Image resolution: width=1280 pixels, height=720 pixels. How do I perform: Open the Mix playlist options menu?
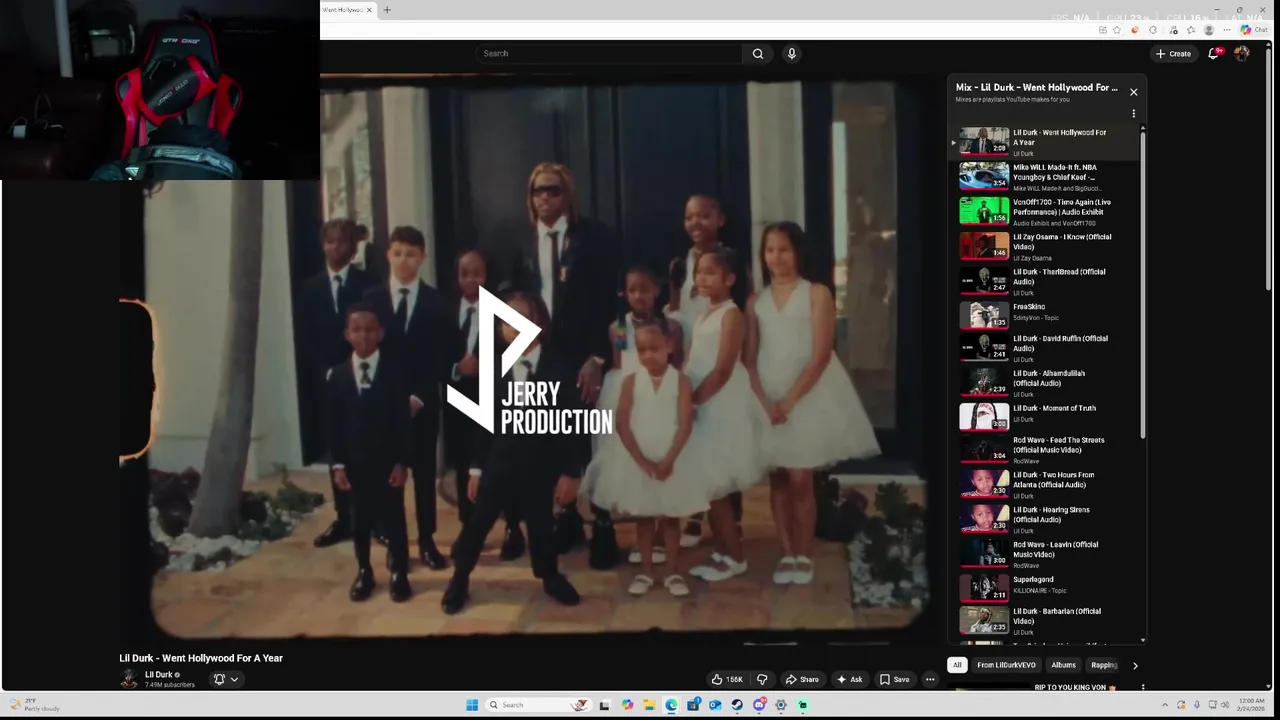point(1133,114)
